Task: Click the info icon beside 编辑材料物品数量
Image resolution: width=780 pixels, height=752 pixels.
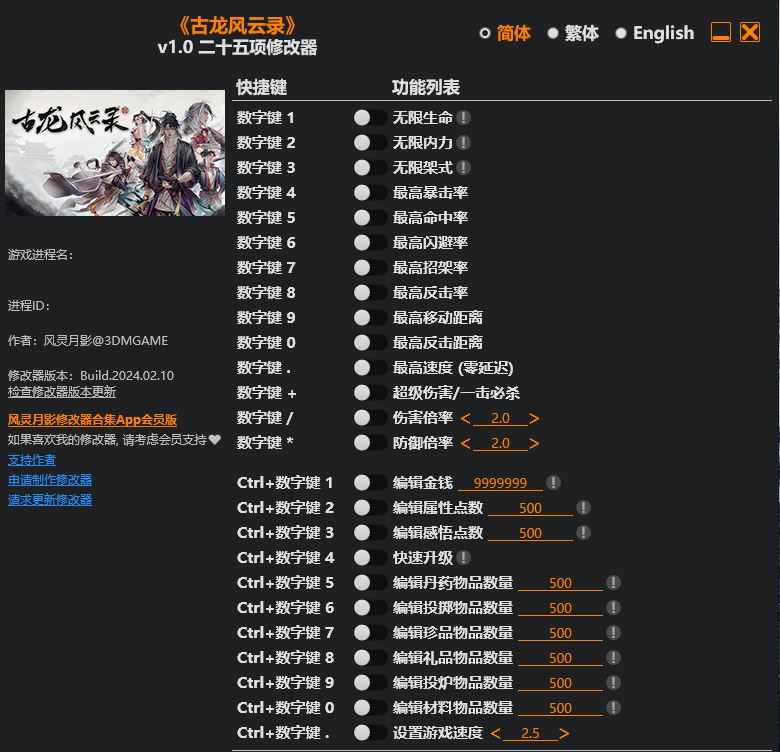Action: pyautogui.click(x=613, y=708)
